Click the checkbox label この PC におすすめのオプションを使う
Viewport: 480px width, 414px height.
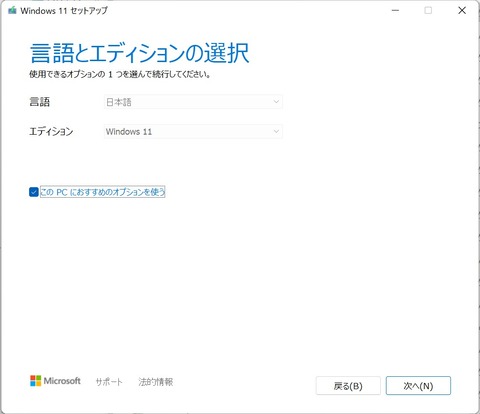[x=103, y=192]
